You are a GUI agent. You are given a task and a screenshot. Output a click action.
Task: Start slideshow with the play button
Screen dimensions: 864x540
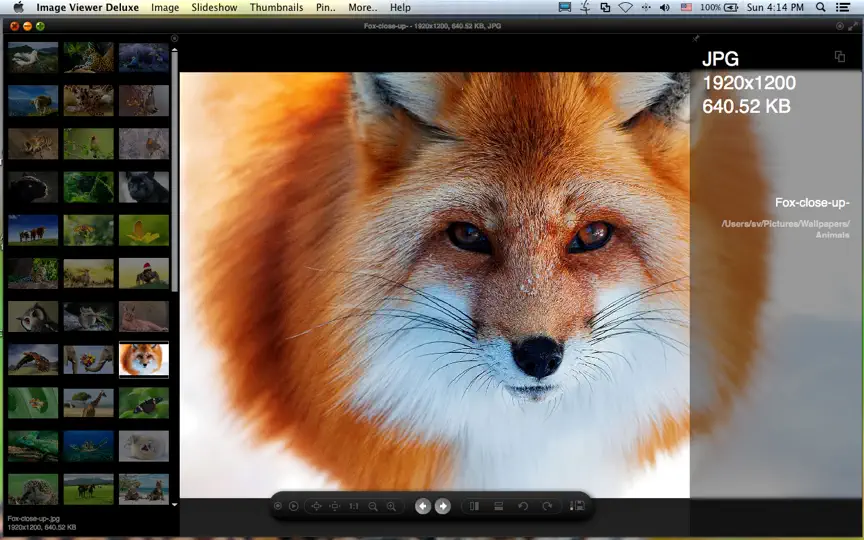click(294, 506)
